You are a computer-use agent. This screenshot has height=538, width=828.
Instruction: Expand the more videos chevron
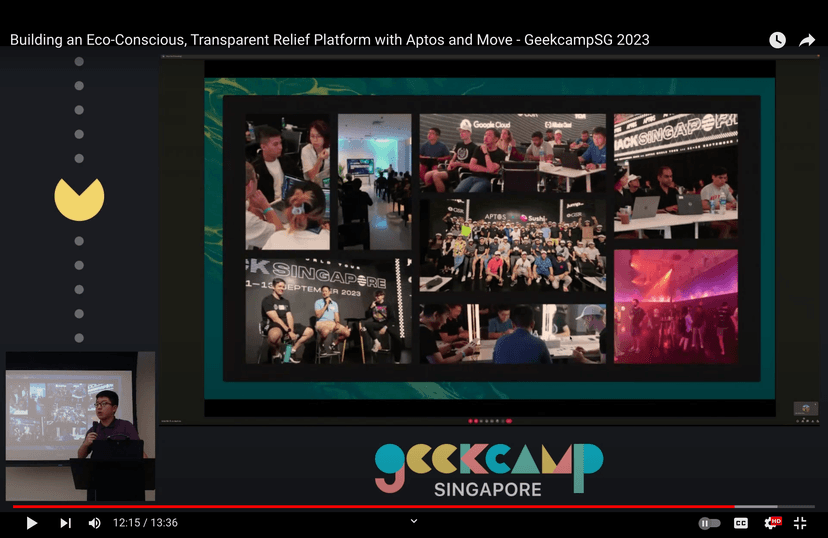coord(414,521)
